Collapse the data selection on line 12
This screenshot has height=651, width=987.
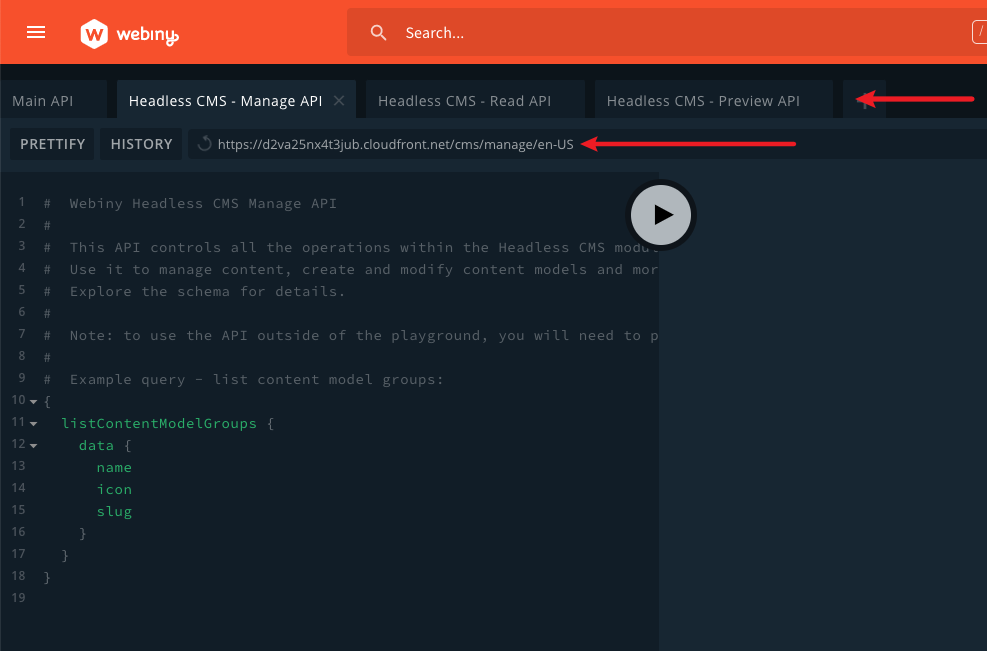pos(33,445)
